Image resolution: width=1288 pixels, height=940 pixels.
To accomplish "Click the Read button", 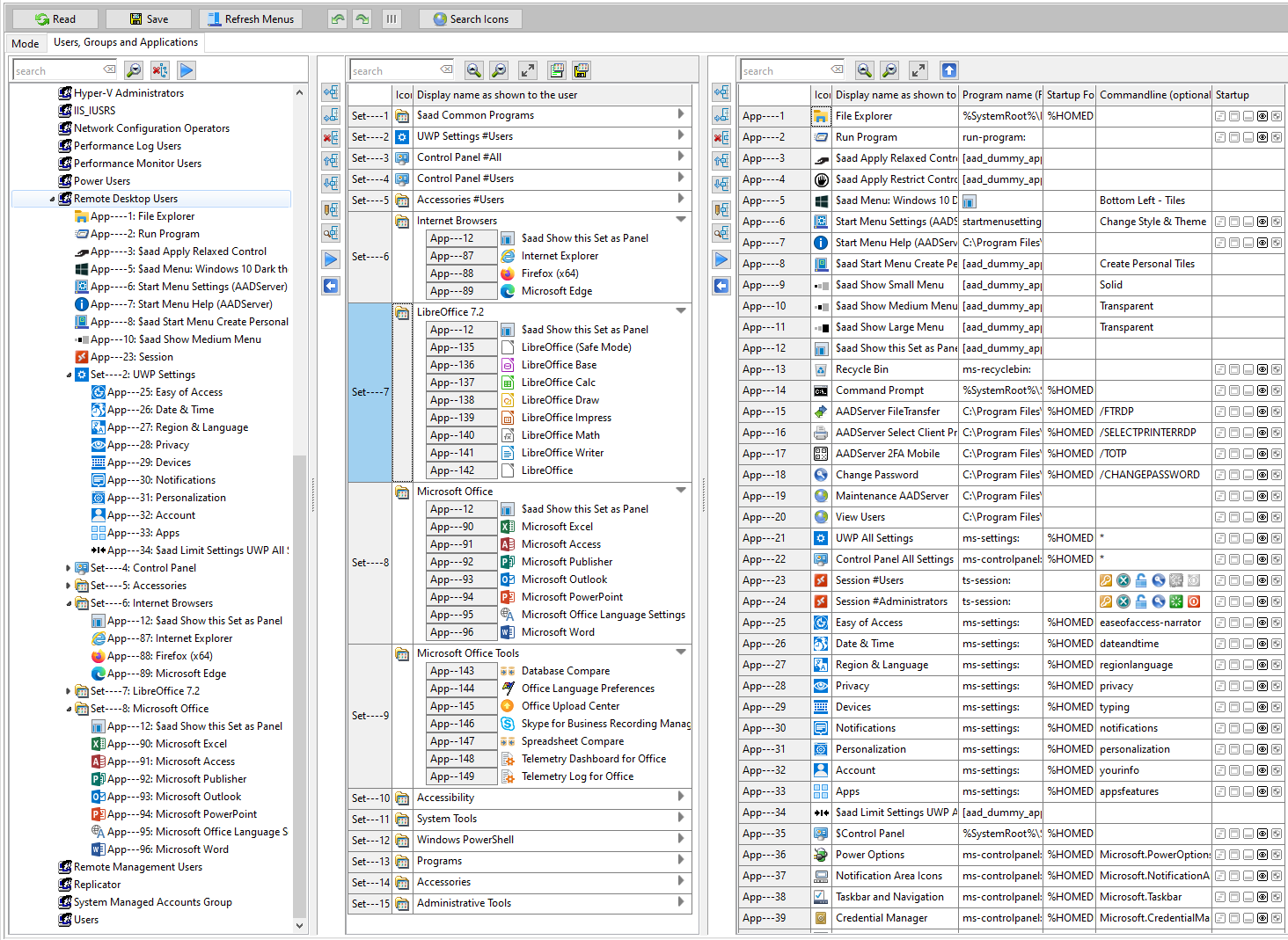I will coord(55,19).
